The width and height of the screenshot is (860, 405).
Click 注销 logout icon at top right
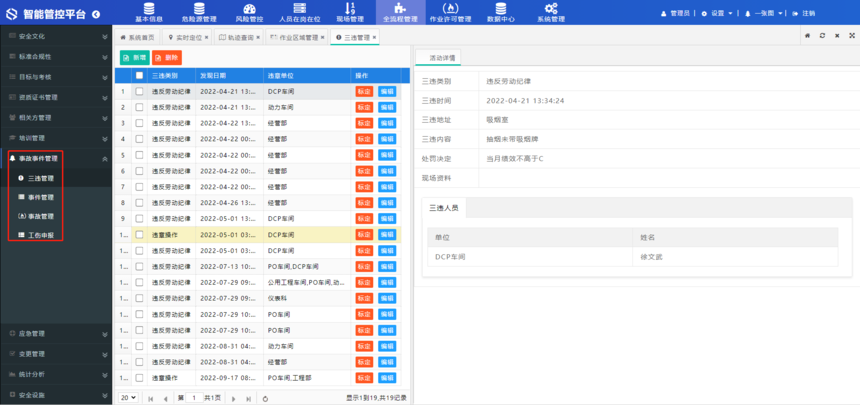point(795,13)
